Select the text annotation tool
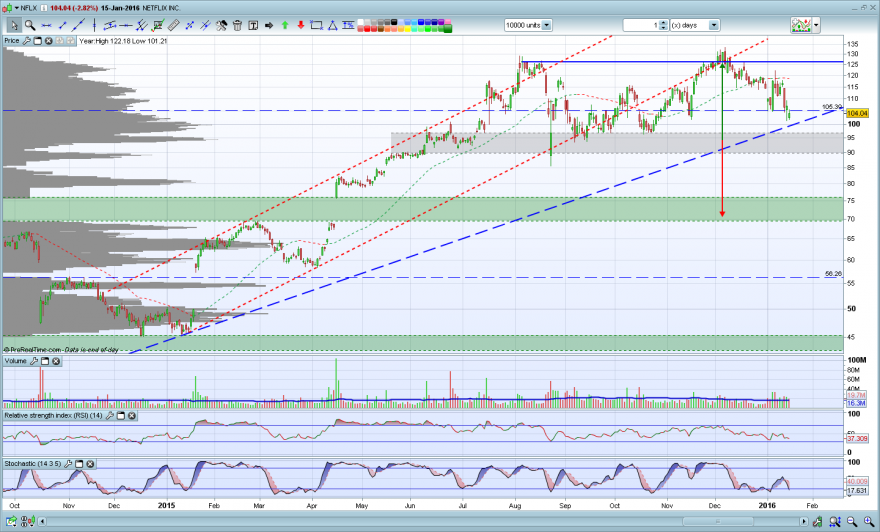The width and height of the screenshot is (880, 532). [253, 25]
